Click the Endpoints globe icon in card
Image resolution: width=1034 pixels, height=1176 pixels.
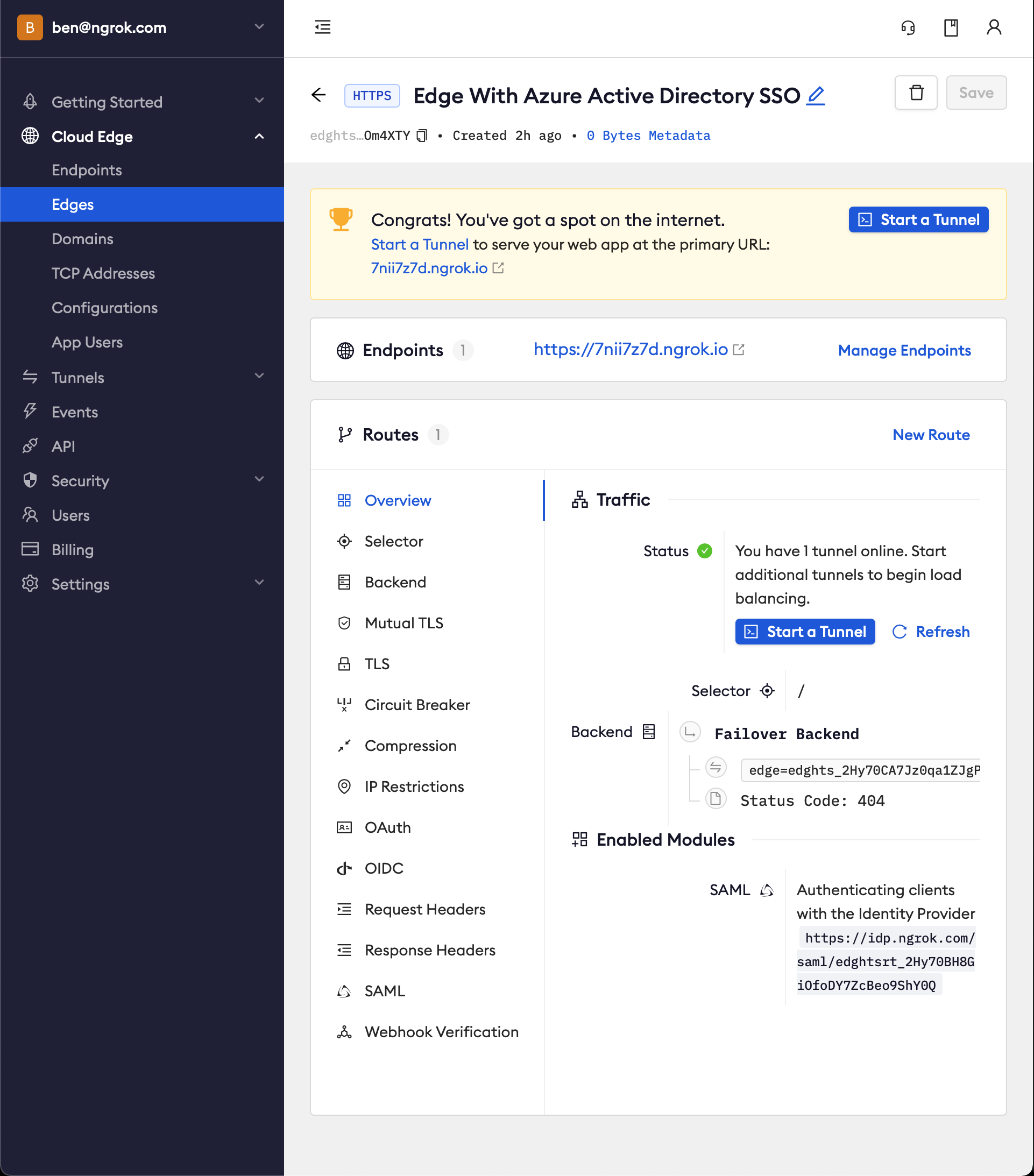(x=345, y=350)
